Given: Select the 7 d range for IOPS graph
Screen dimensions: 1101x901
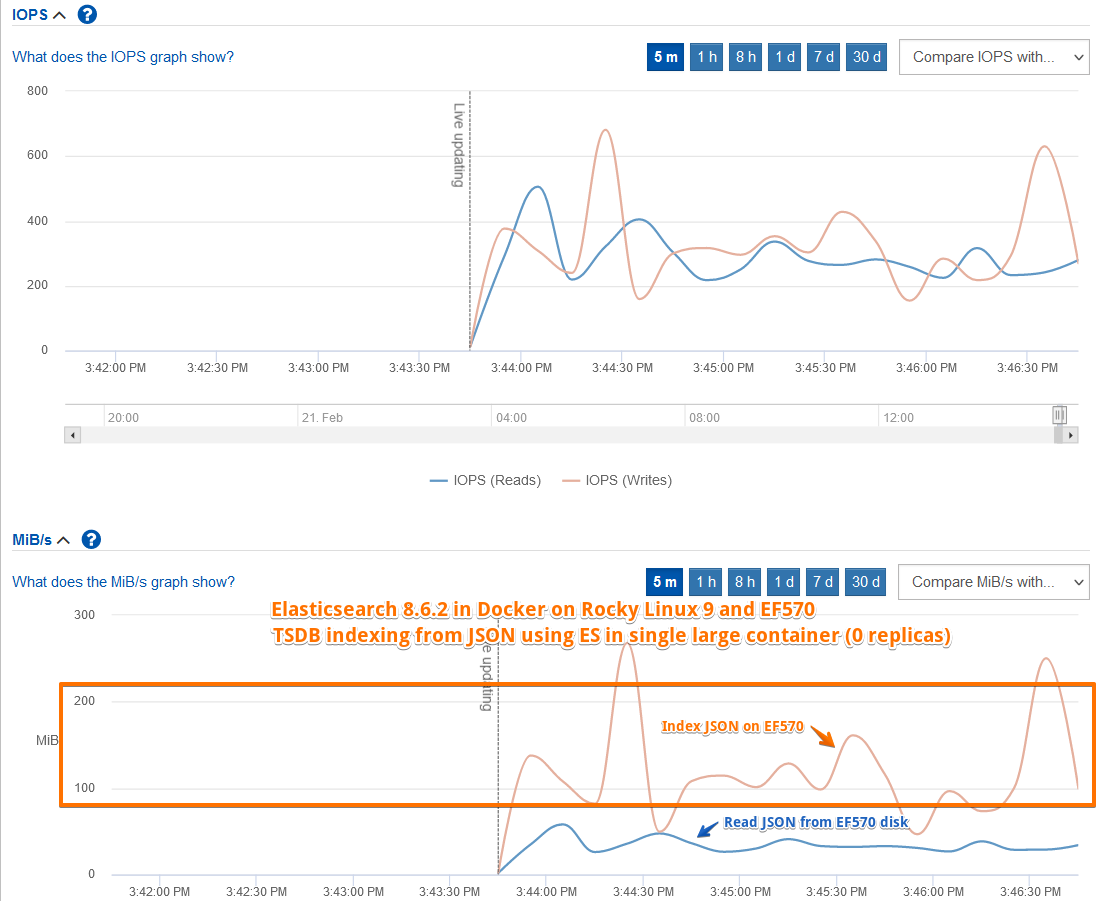Looking at the screenshot, I should 823,57.
